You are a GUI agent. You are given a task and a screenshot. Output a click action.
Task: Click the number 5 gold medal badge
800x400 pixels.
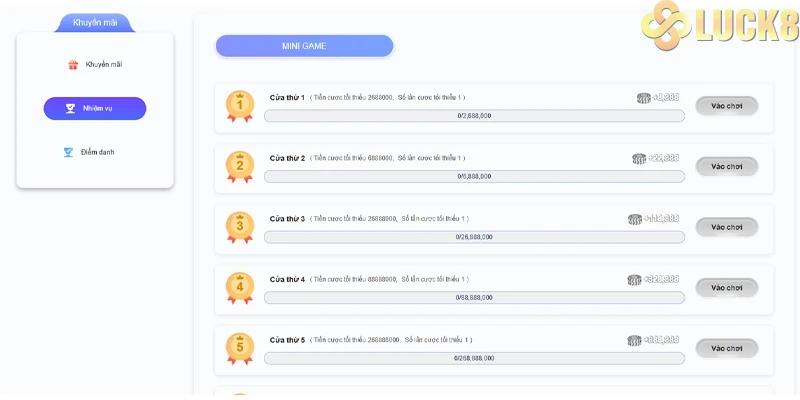pyautogui.click(x=240, y=347)
